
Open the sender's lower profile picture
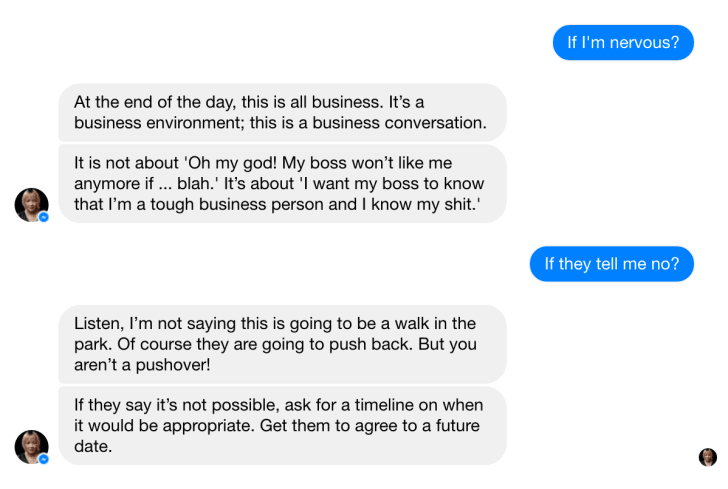(32, 447)
